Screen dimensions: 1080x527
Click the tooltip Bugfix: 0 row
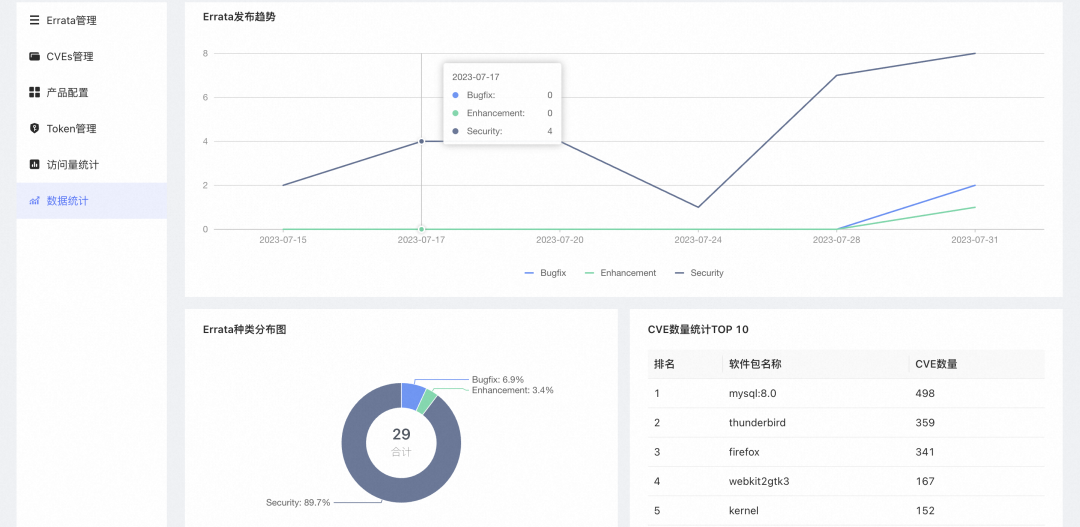tap(502, 95)
